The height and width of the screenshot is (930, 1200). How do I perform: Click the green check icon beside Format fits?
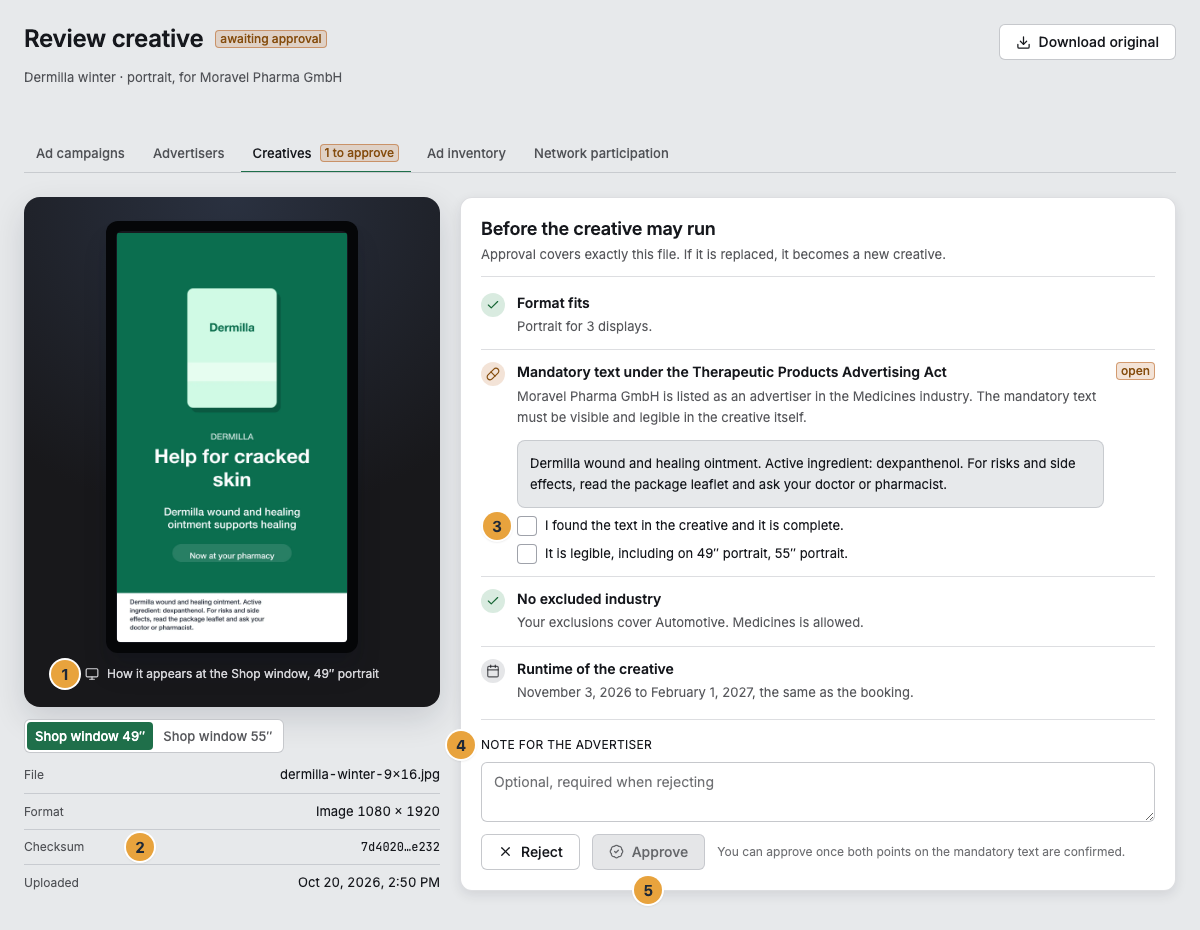coord(493,305)
